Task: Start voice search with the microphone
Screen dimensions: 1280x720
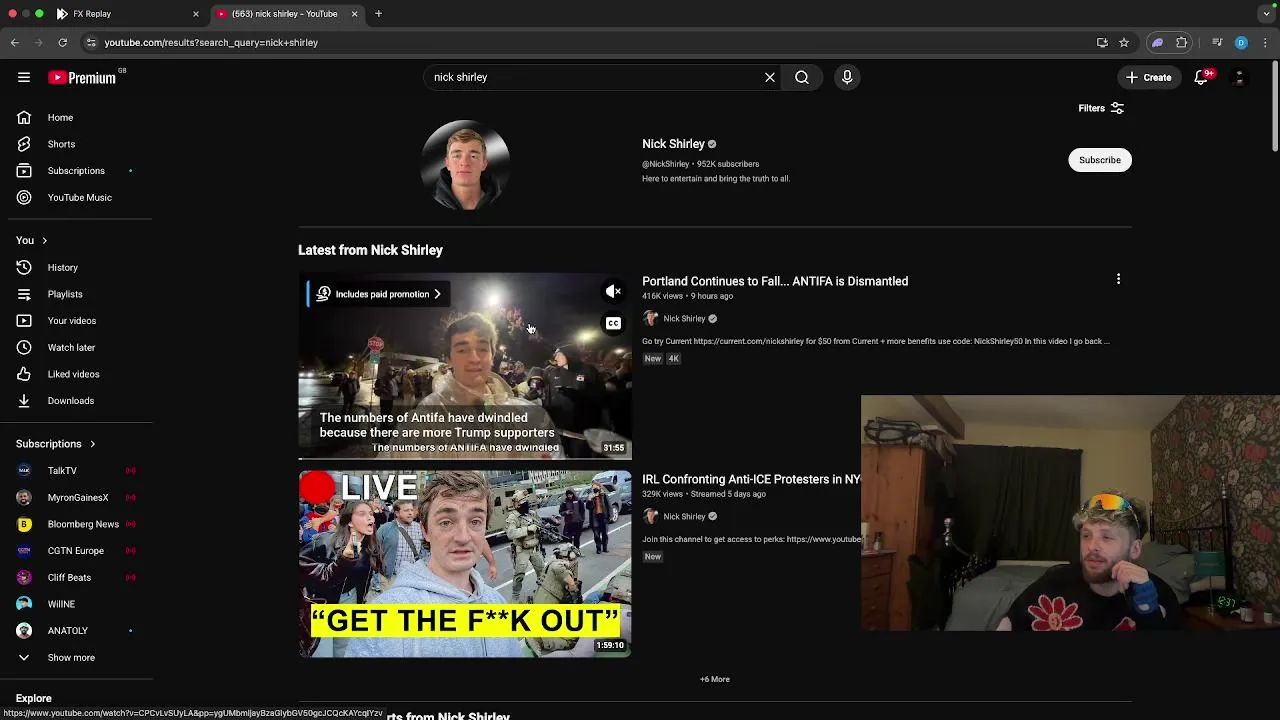Action: tap(847, 77)
